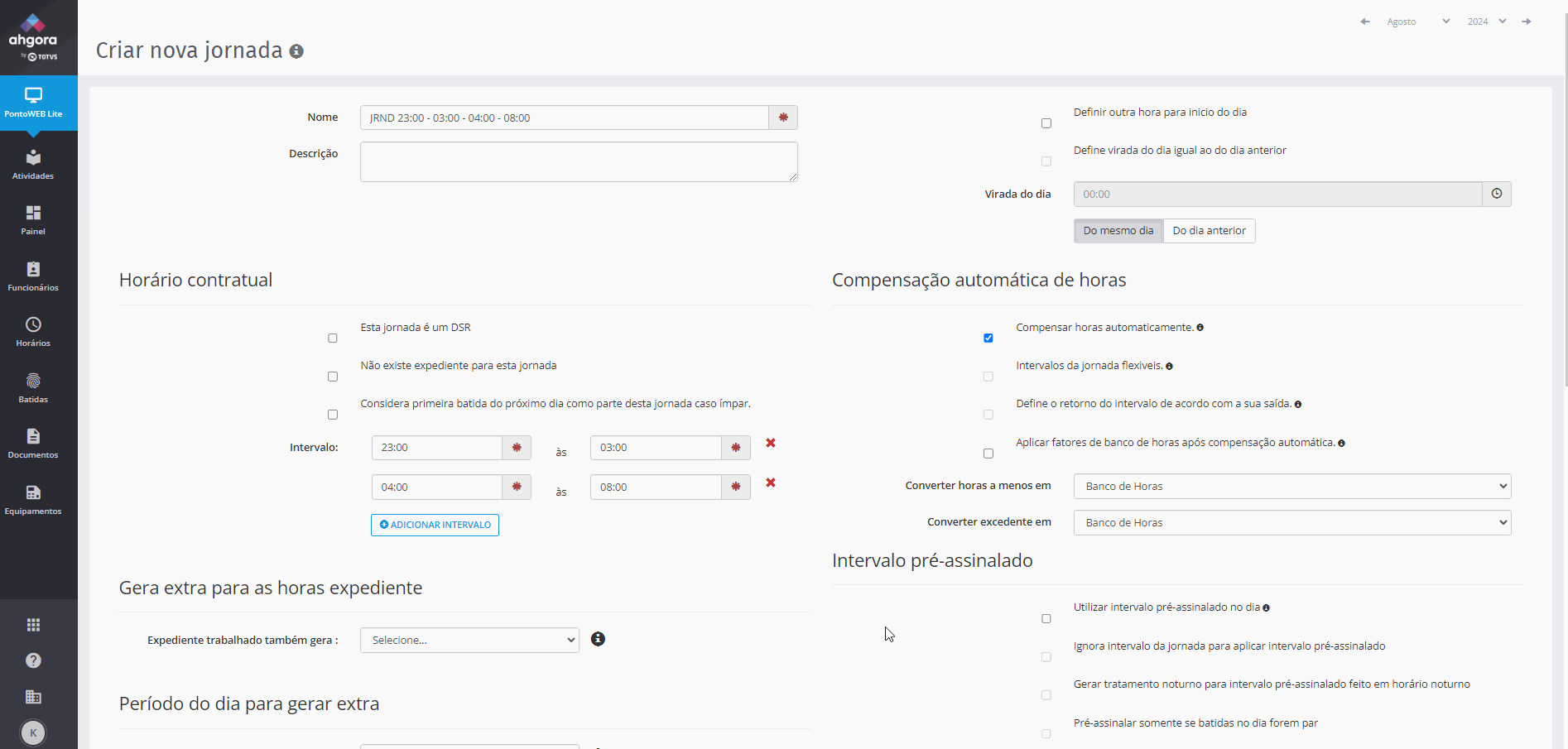Check Esta jornada é um DSR

pyautogui.click(x=333, y=338)
